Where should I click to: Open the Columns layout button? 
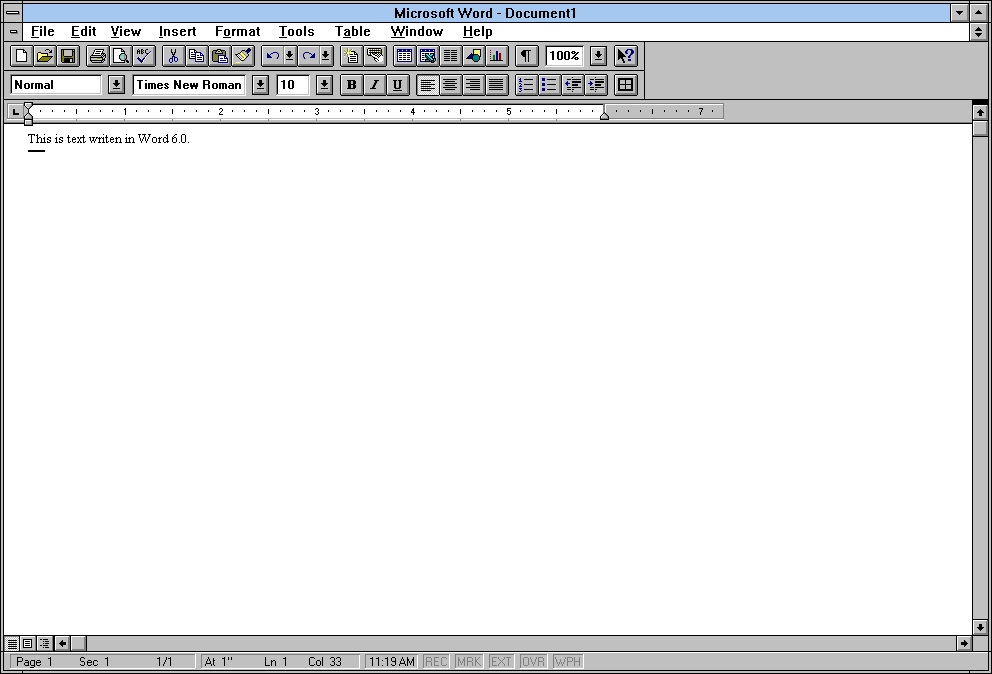450,56
